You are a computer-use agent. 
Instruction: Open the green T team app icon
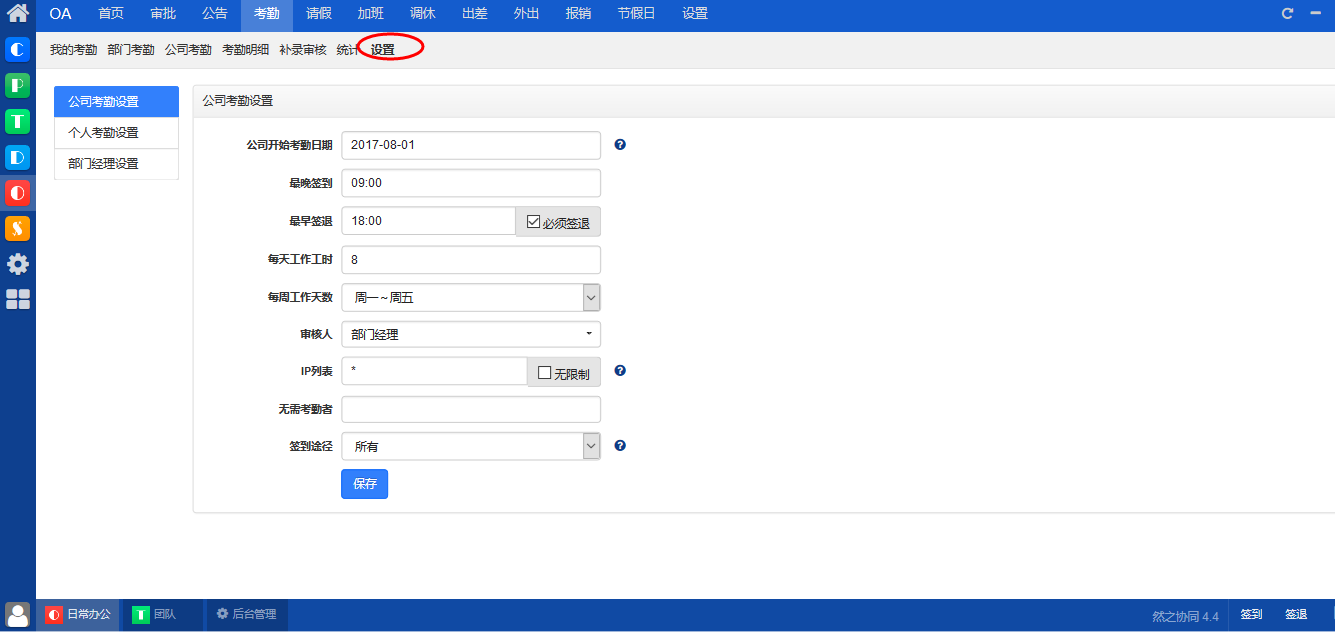tap(18, 122)
